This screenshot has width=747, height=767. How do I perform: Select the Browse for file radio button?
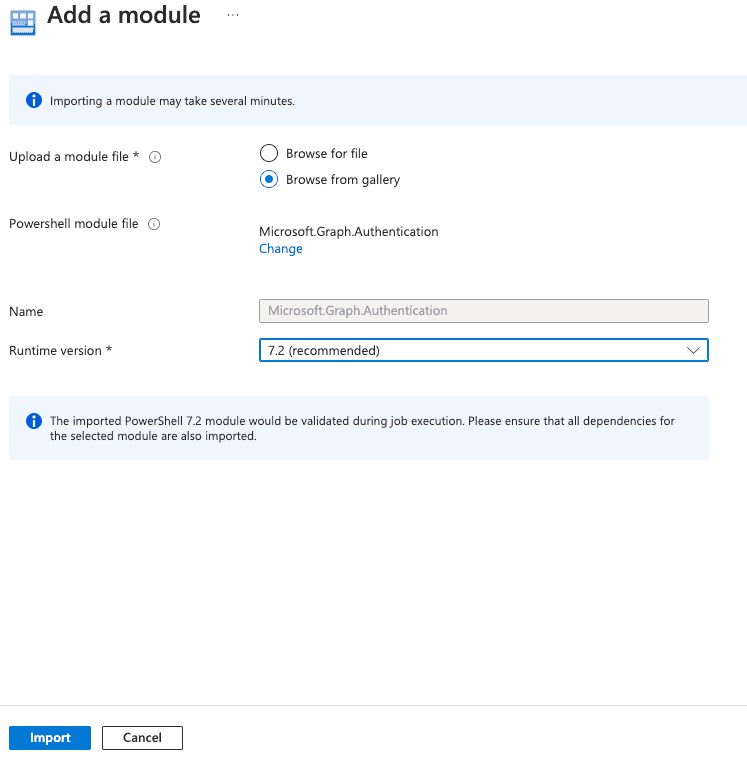(x=269, y=153)
